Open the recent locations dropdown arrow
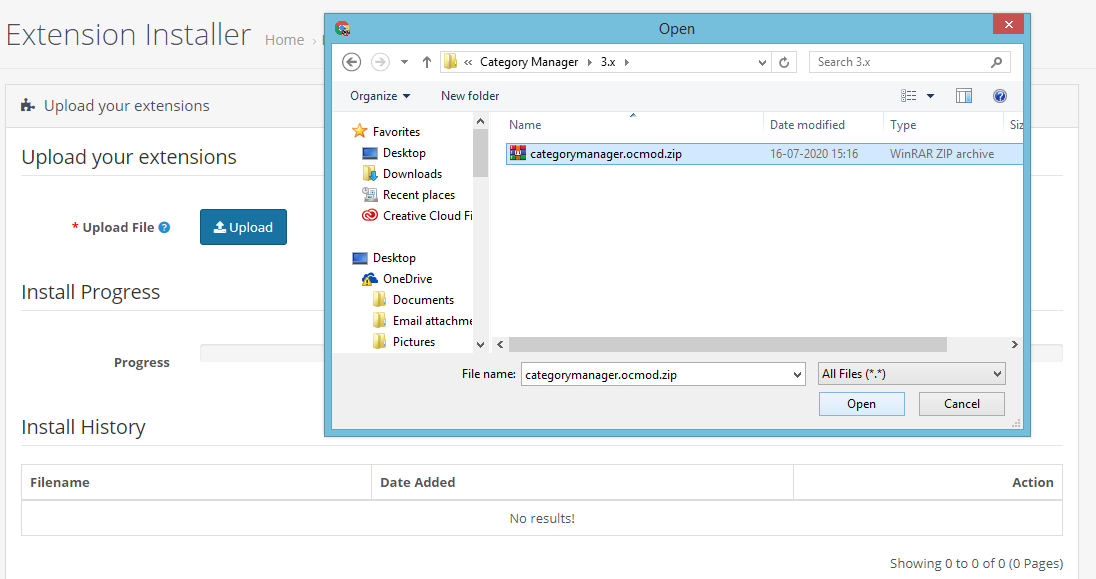Screen dimensions: 1096x579 coord(404,62)
